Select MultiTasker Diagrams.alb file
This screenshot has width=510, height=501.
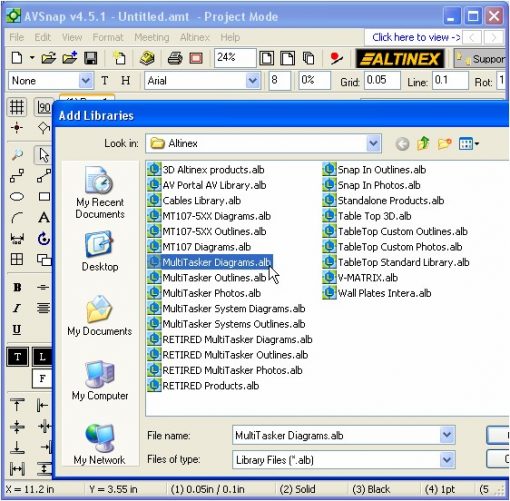point(209,262)
